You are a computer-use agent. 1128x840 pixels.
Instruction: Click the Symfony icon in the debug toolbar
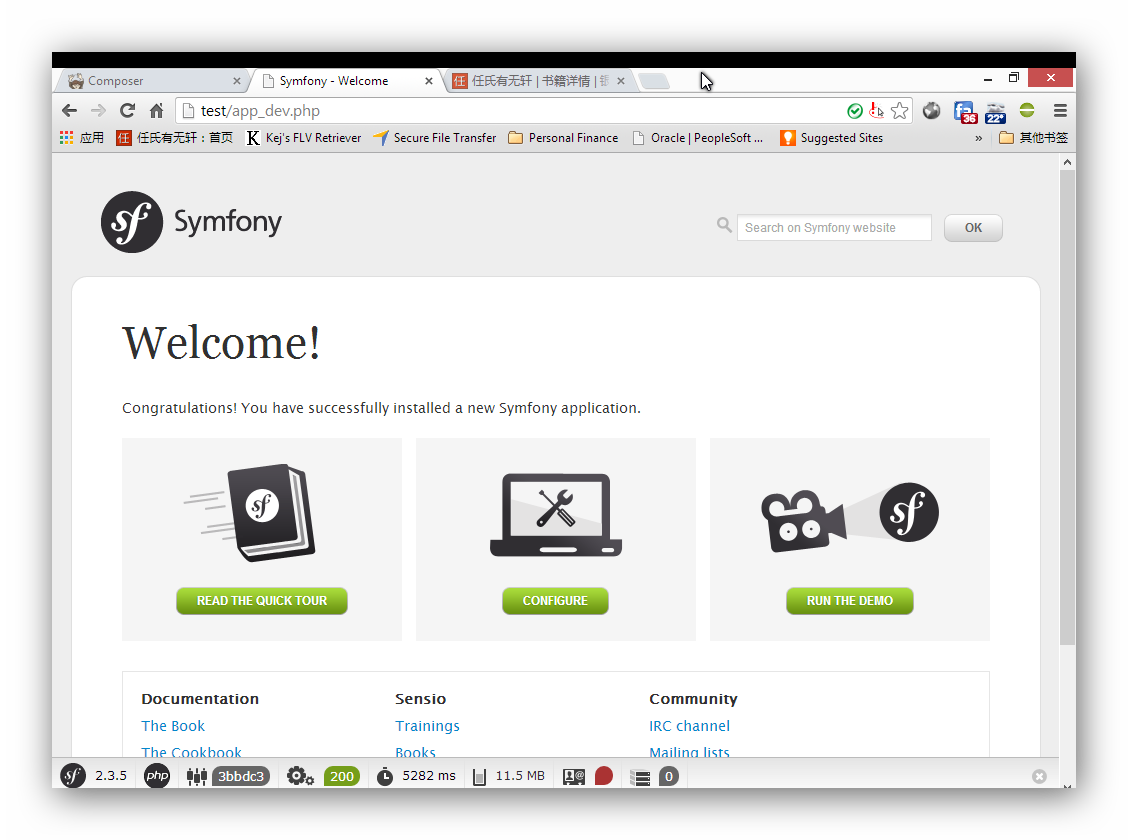(73, 776)
